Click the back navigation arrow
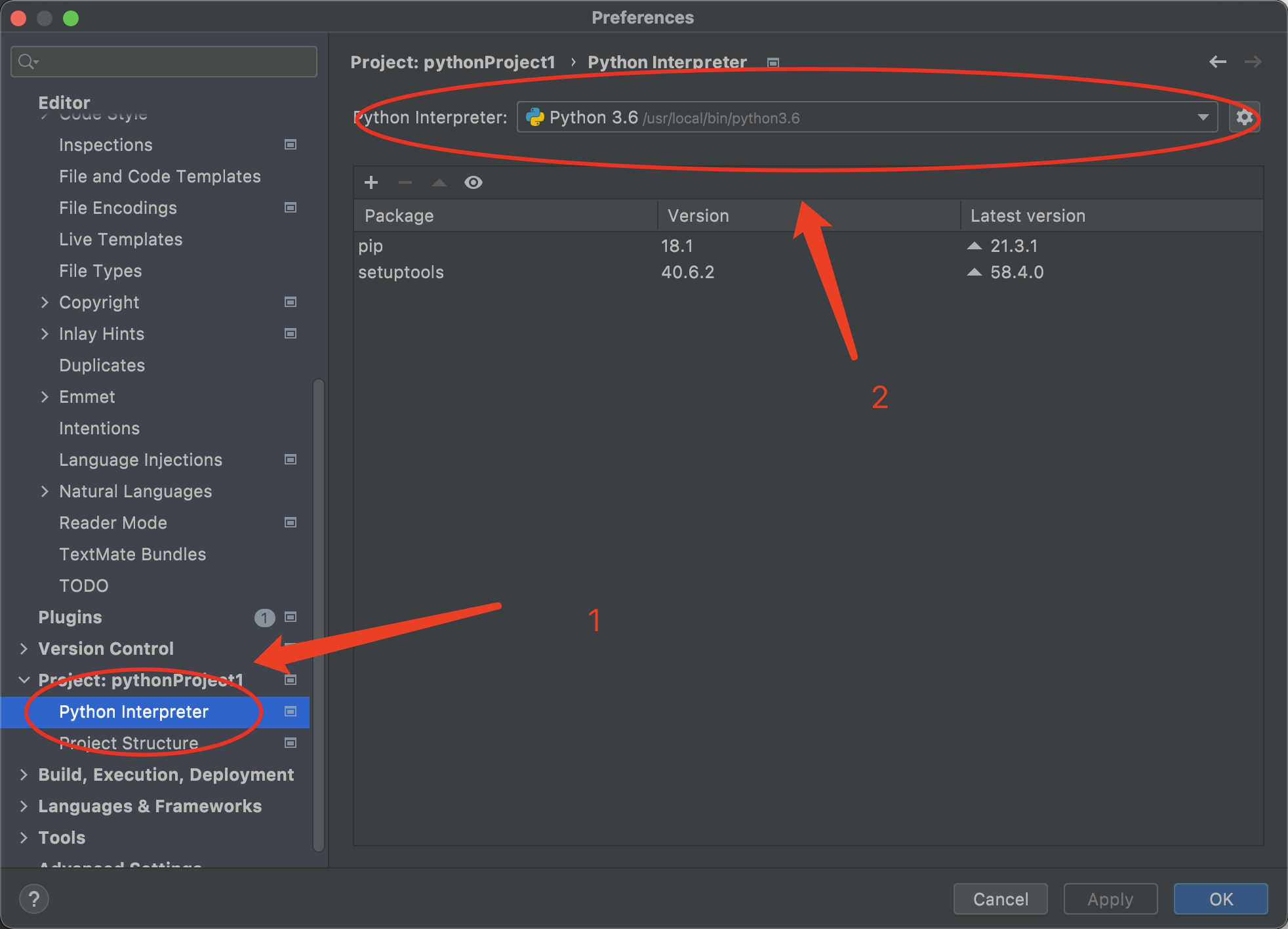Viewport: 1288px width, 929px height. (1218, 62)
